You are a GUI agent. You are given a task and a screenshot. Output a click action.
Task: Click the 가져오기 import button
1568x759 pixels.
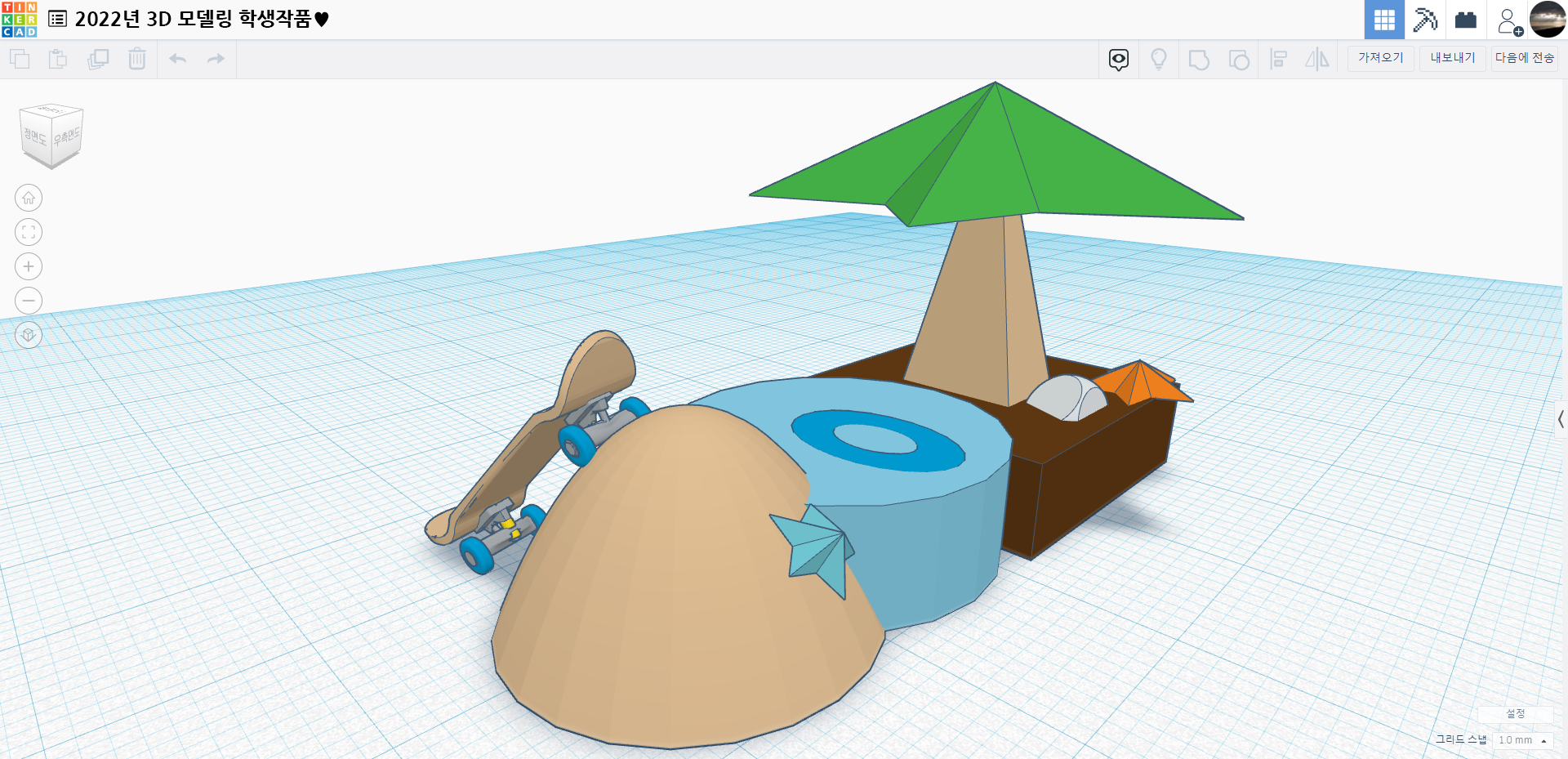pyautogui.click(x=1380, y=58)
